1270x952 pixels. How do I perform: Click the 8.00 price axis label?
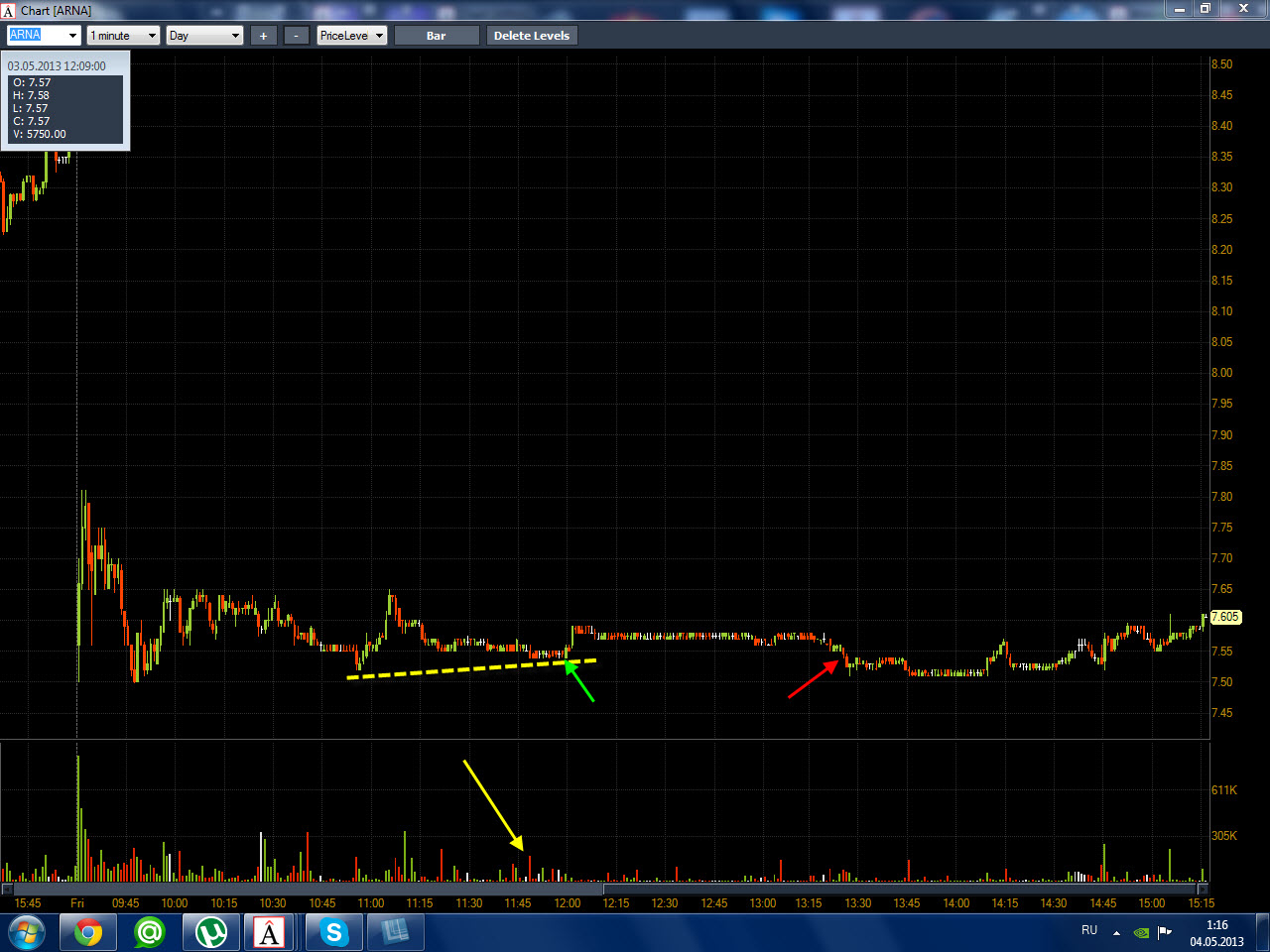1221,373
